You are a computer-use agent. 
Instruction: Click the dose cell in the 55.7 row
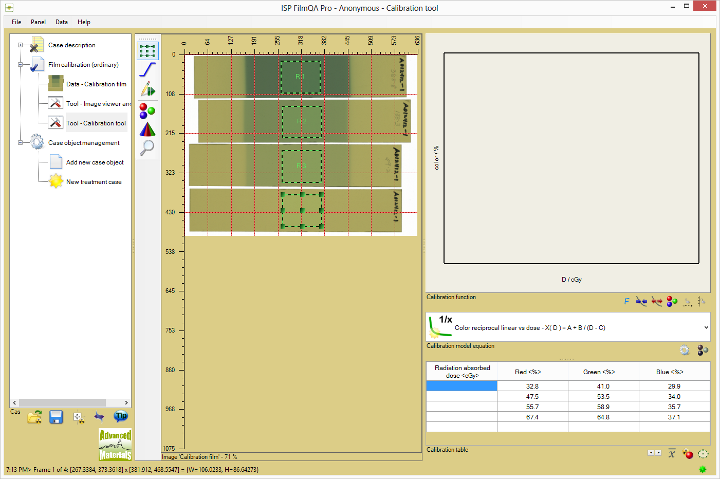click(x=461, y=407)
